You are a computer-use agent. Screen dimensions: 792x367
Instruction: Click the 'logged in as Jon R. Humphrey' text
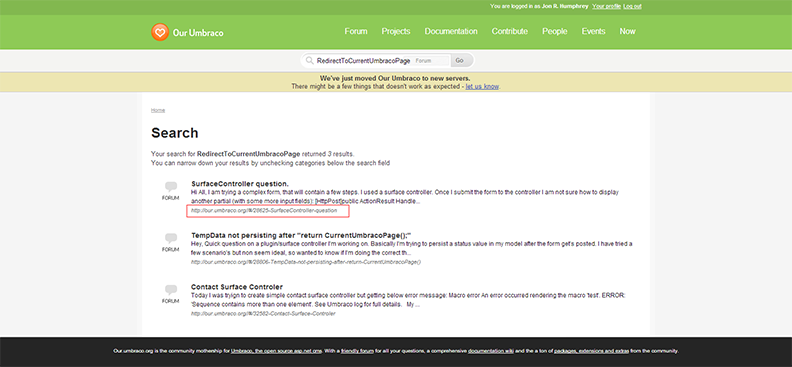pos(539,6)
